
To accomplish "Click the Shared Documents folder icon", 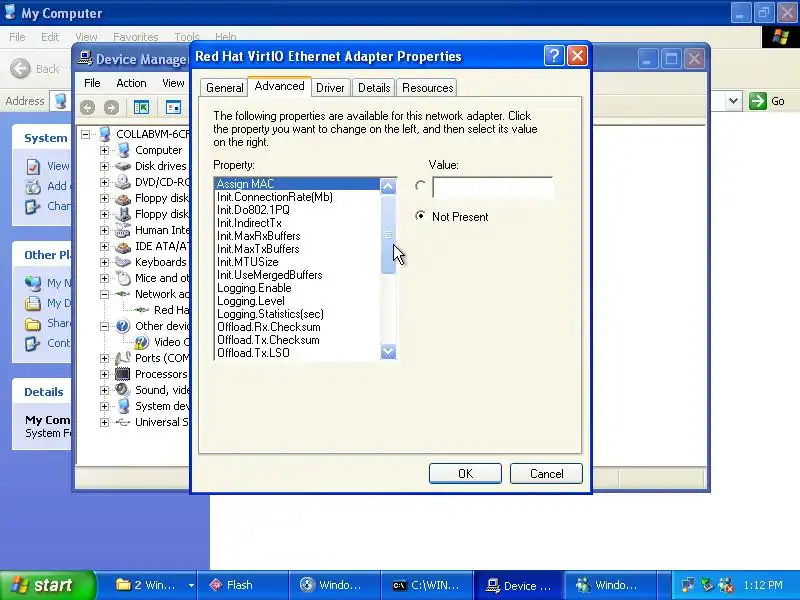I will point(33,323).
